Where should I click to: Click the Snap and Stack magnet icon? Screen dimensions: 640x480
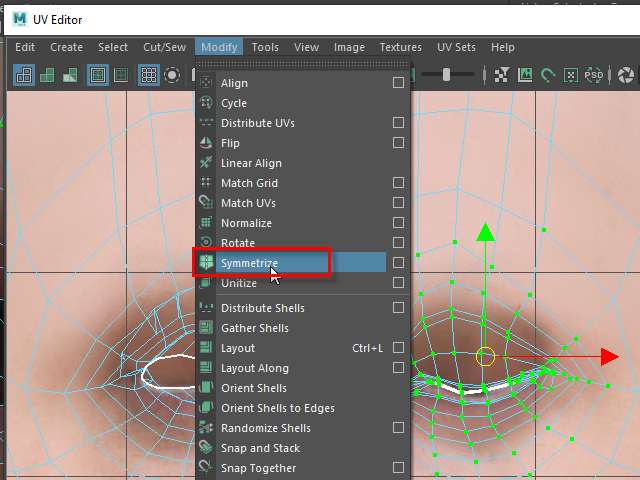pyautogui.click(x=206, y=448)
